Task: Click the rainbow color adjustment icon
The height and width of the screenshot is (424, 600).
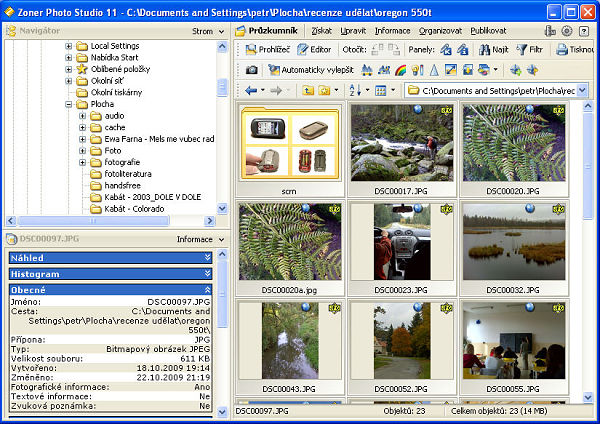Action: (x=400, y=70)
